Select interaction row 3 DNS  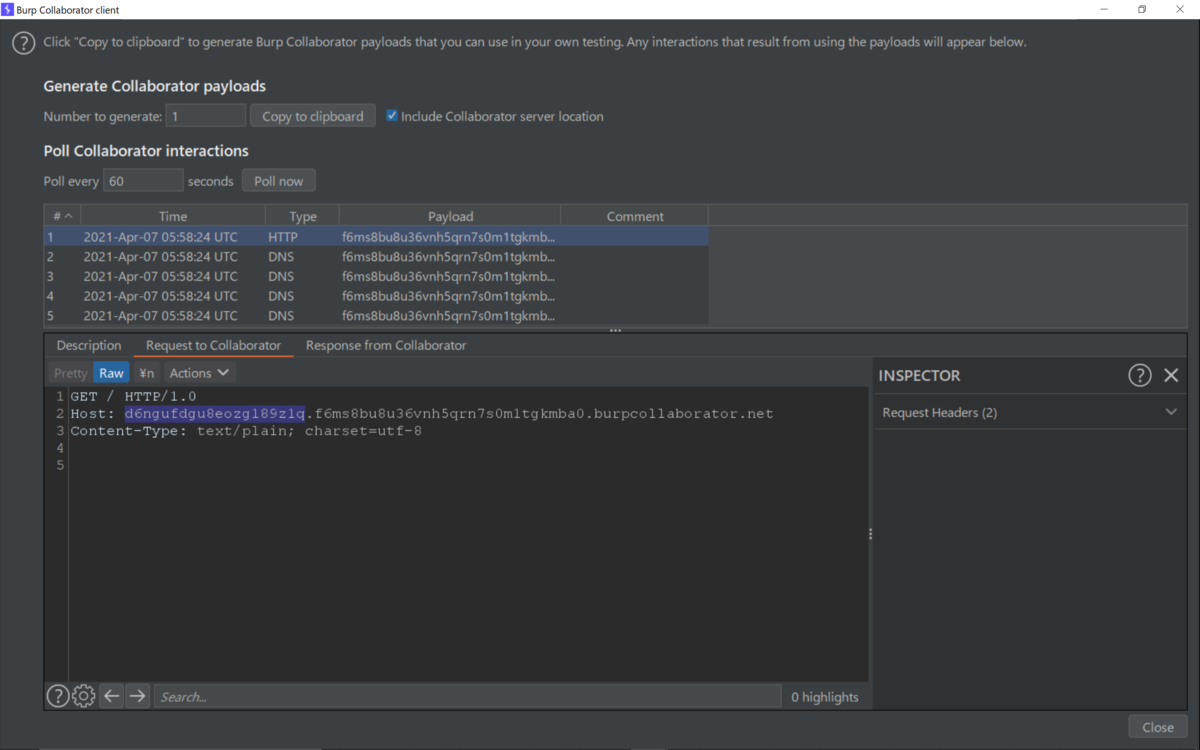pyautogui.click(x=376, y=276)
